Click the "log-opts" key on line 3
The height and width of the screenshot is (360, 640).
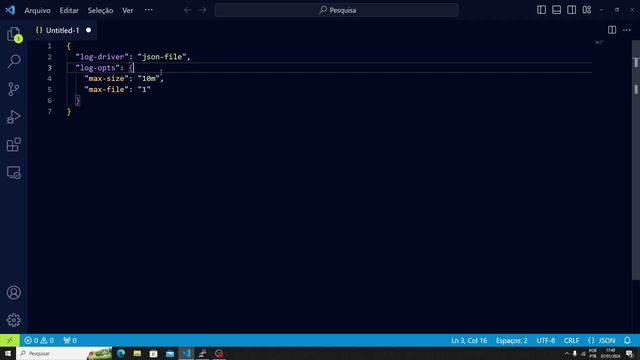(x=97, y=68)
